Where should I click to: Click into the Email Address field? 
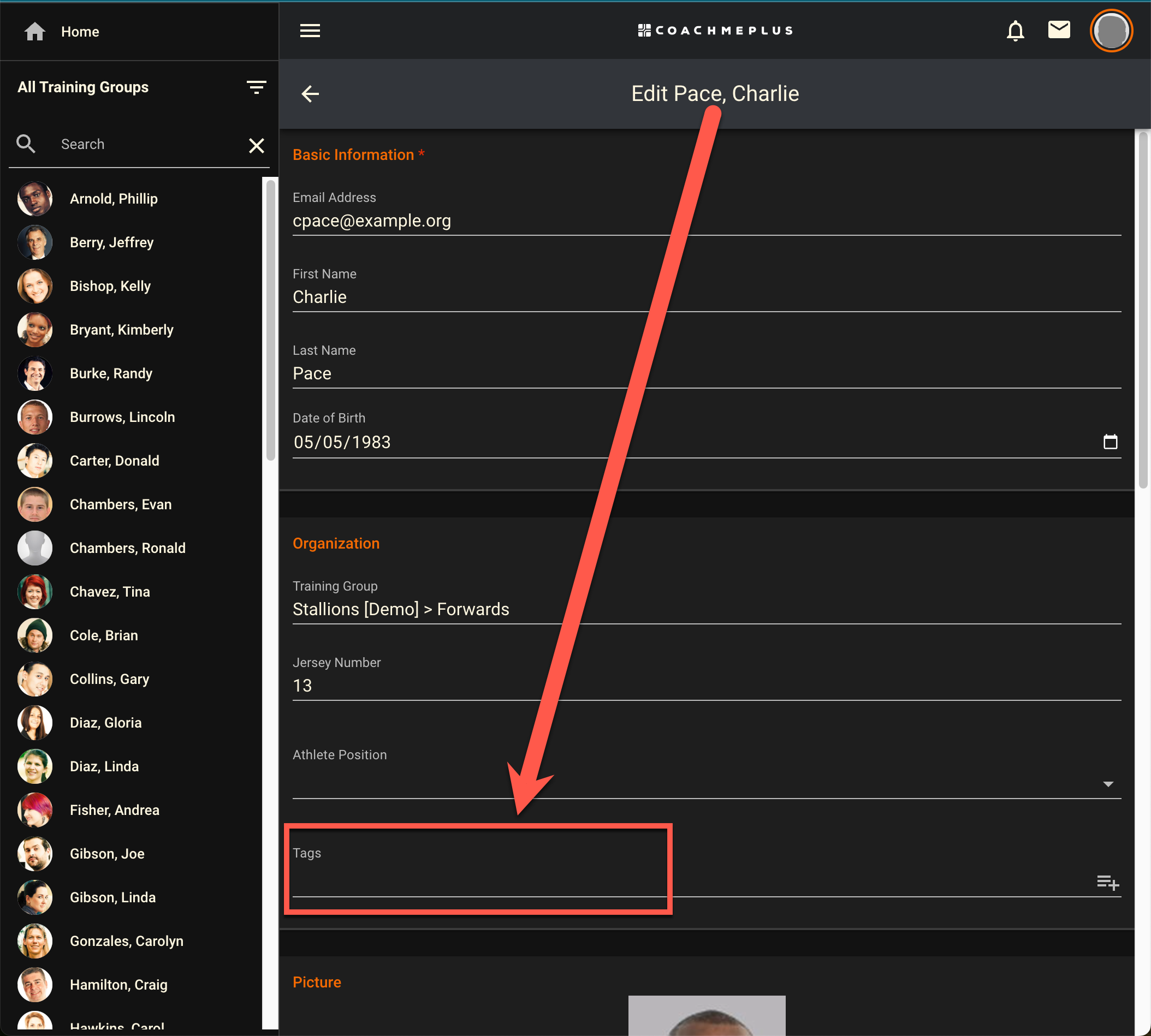click(x=706, y=221)
